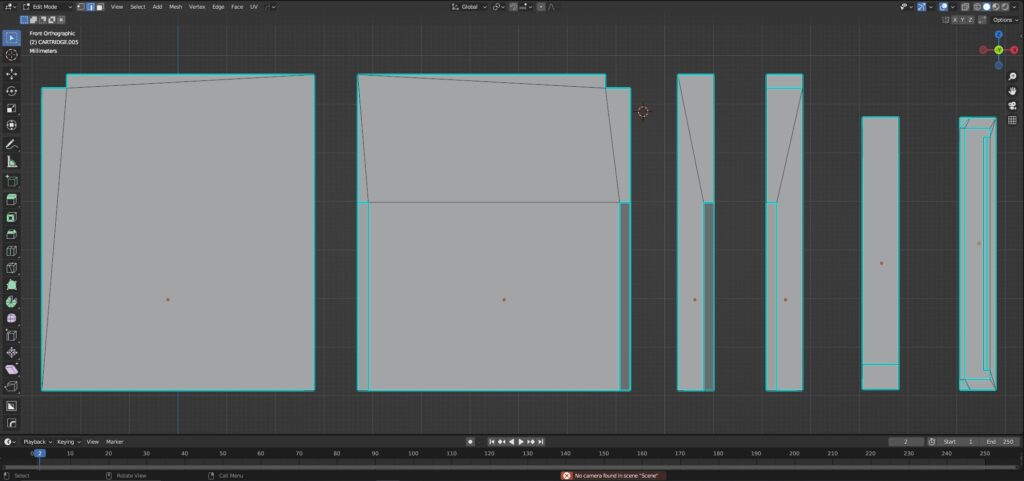Activate the Cursor tool
The width and height of the screenshot is (1024, 481).
(x=12, y=55)
